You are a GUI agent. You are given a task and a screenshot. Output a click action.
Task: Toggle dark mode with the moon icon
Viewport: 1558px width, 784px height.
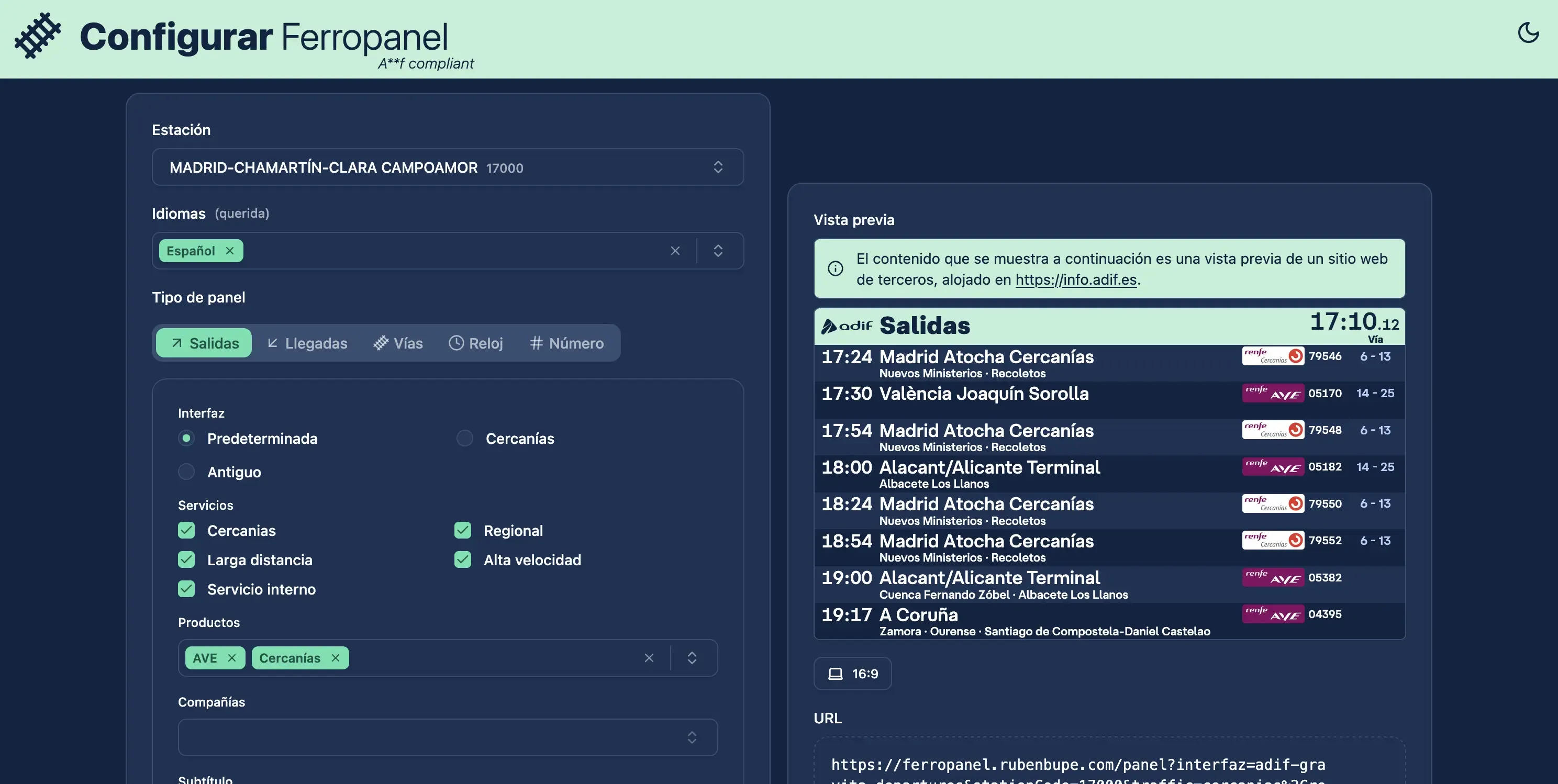coord(1528,32)
